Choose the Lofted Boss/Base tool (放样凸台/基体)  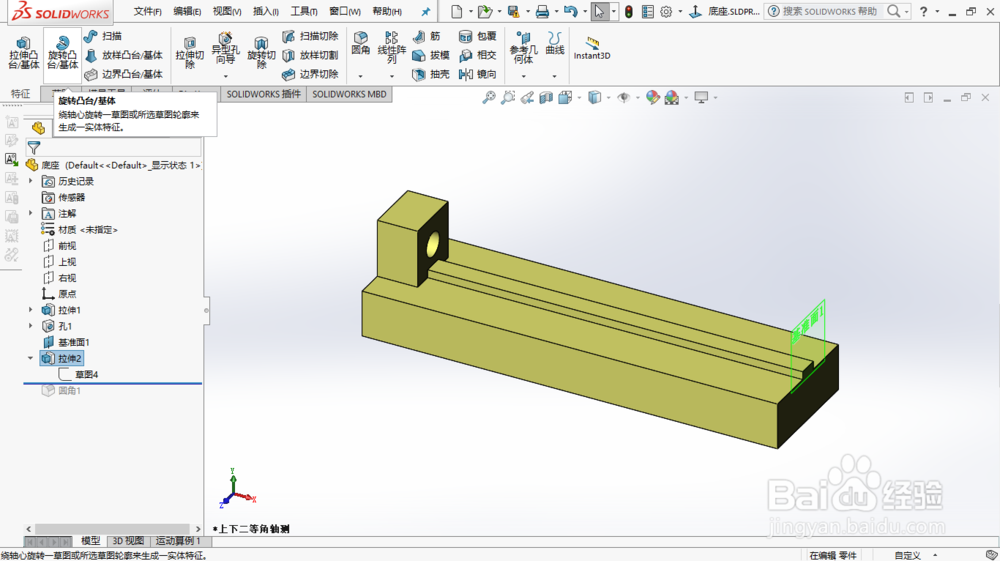click(124, 55)
